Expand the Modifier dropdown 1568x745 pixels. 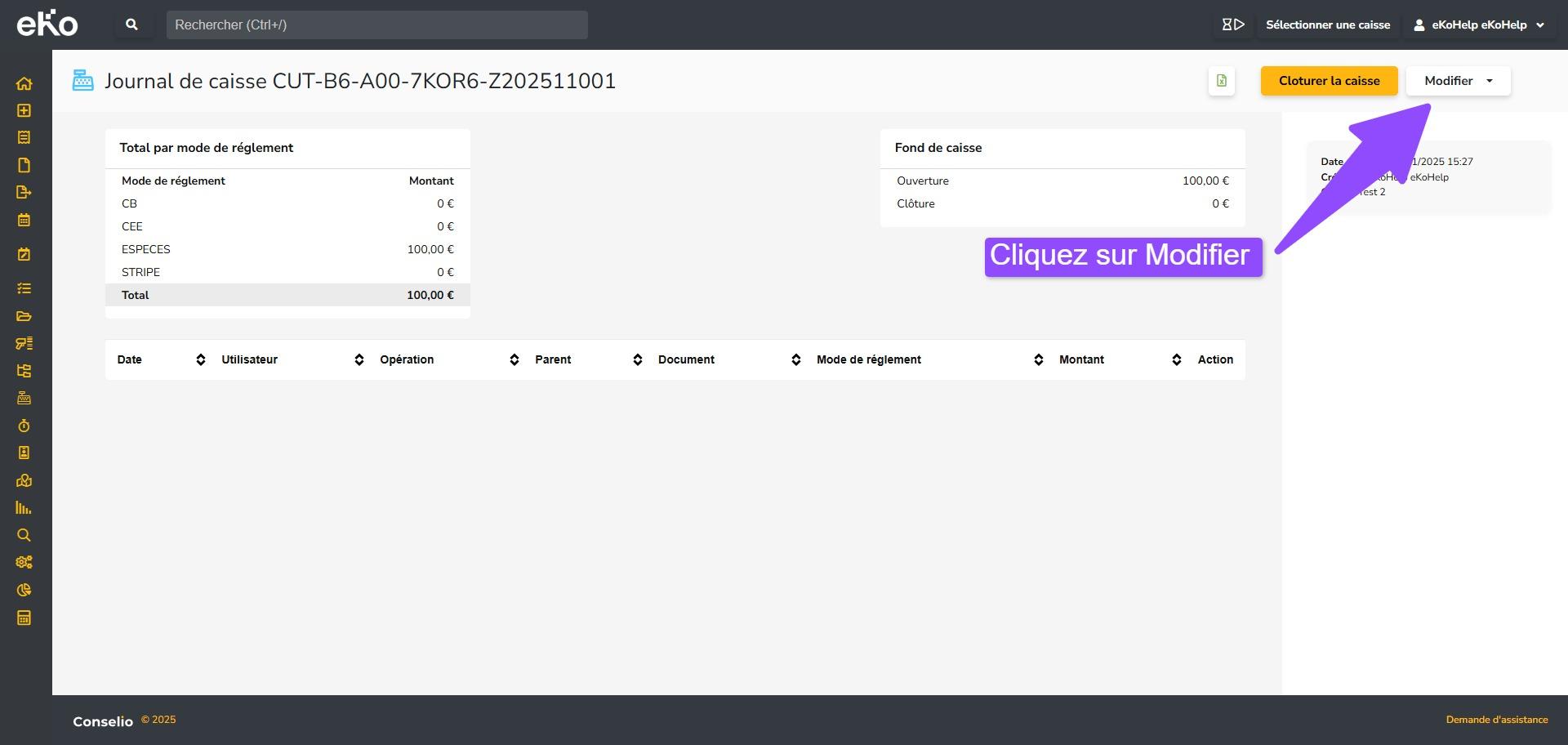pyautogui.click(x=1458, y=81)
